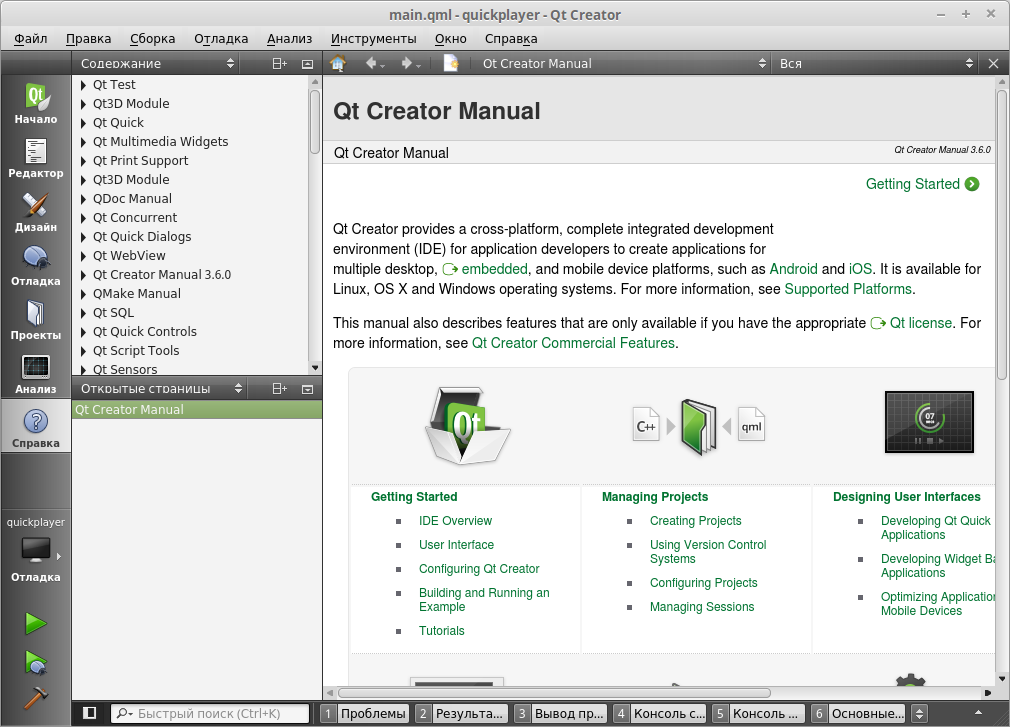Click the help page horizontal scrollbar
This screenshot has height=727, width=1010.
coord(555,693)
